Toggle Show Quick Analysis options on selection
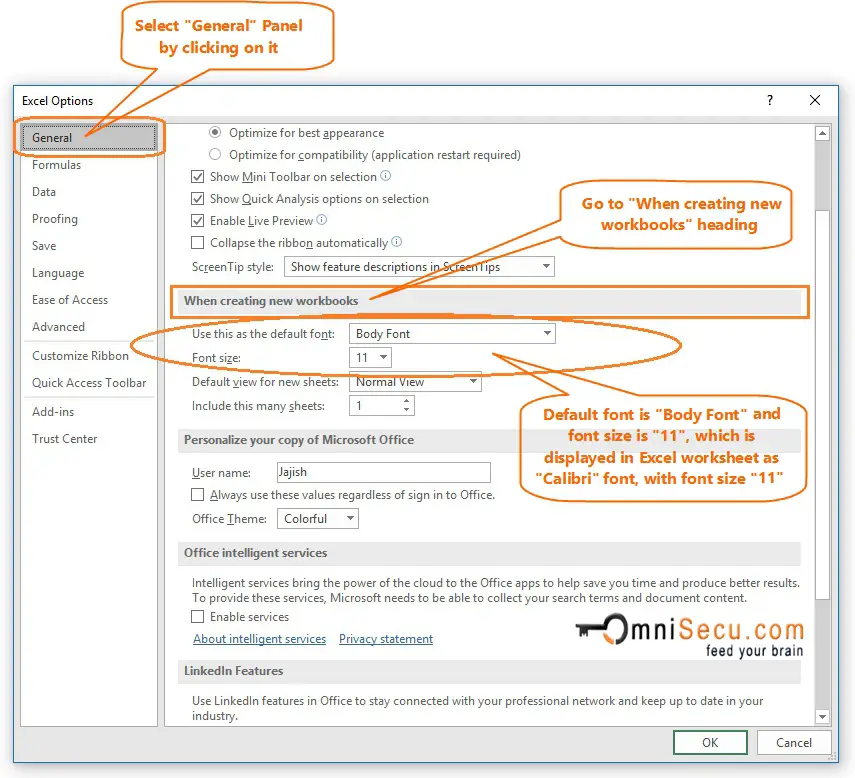Screen dimensions: 855x778 coord(197,198)
